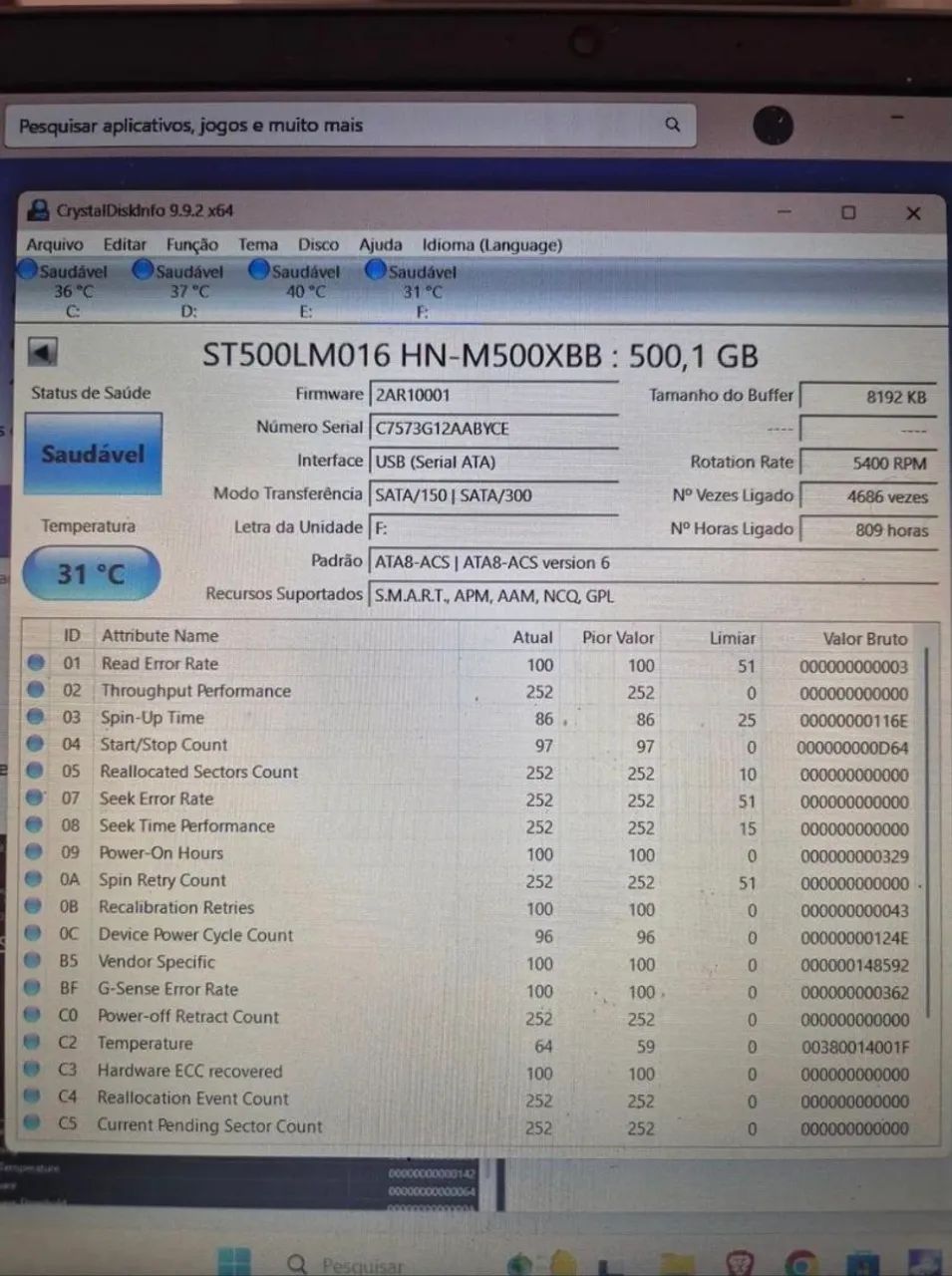This screenshot has height=1276, width=952.
Task: Click the status dot for Recalibration Retries
Action: tap(34, 906)
